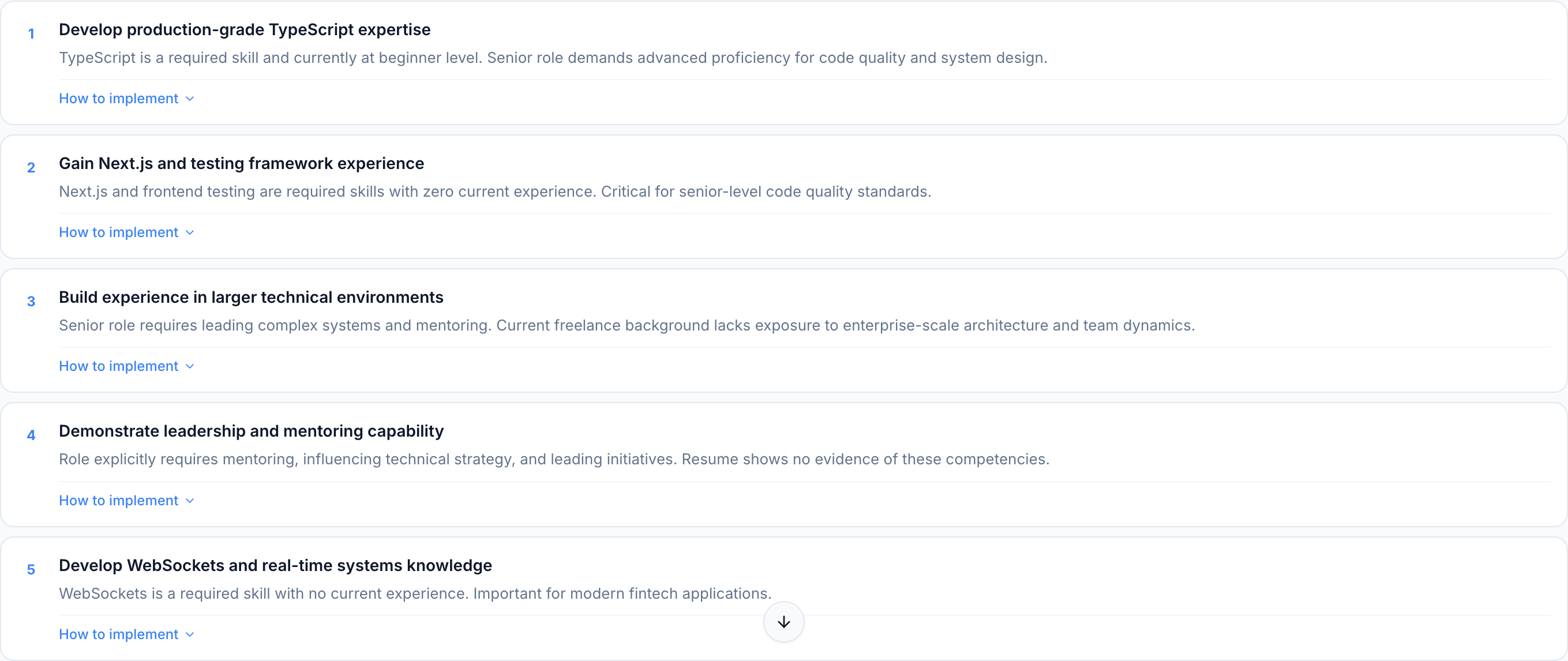
Task: Click the circular scroll-down arrow icon
Action: (x=783, y=621)
